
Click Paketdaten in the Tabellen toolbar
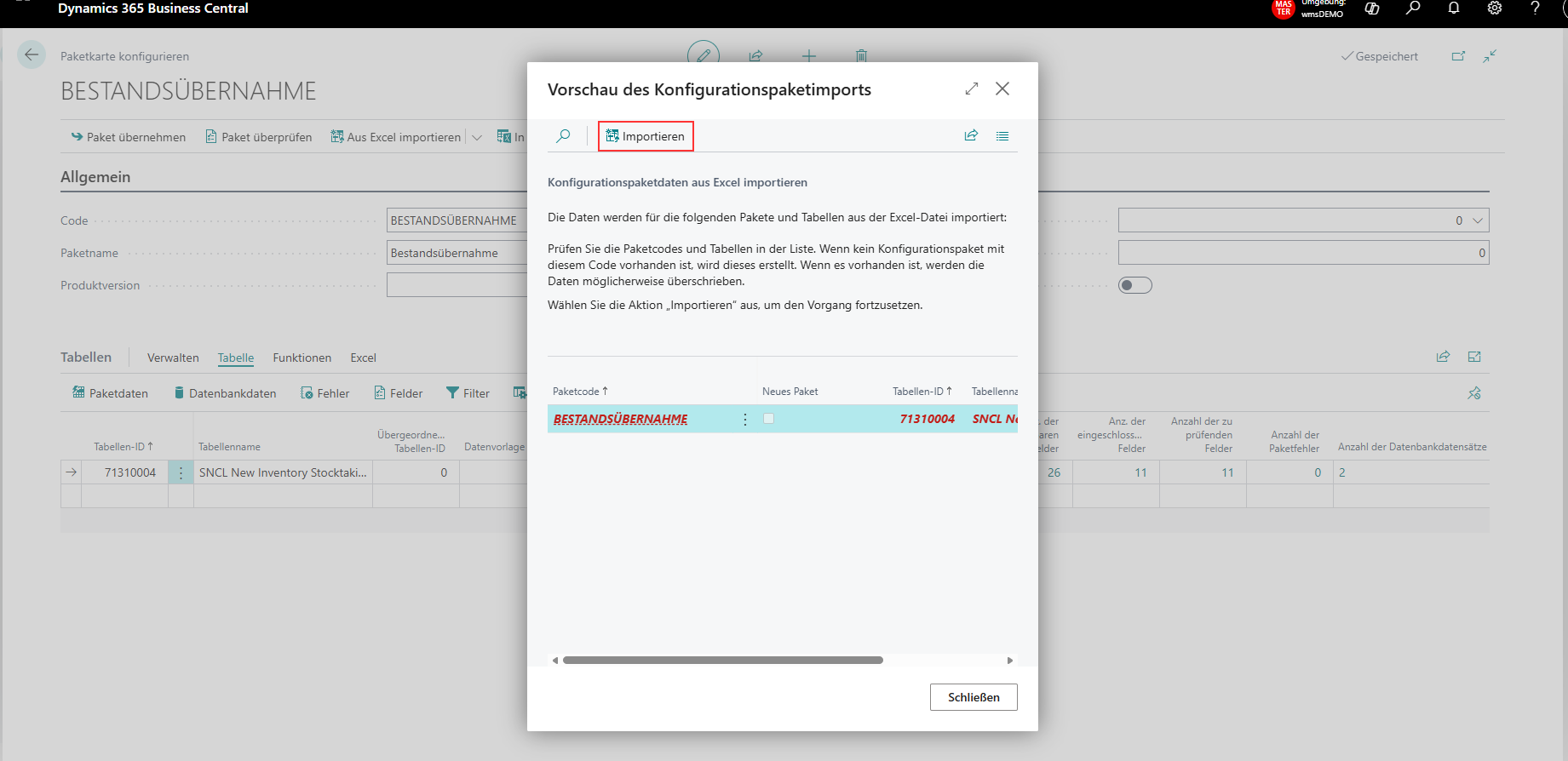tap(110, 393)
